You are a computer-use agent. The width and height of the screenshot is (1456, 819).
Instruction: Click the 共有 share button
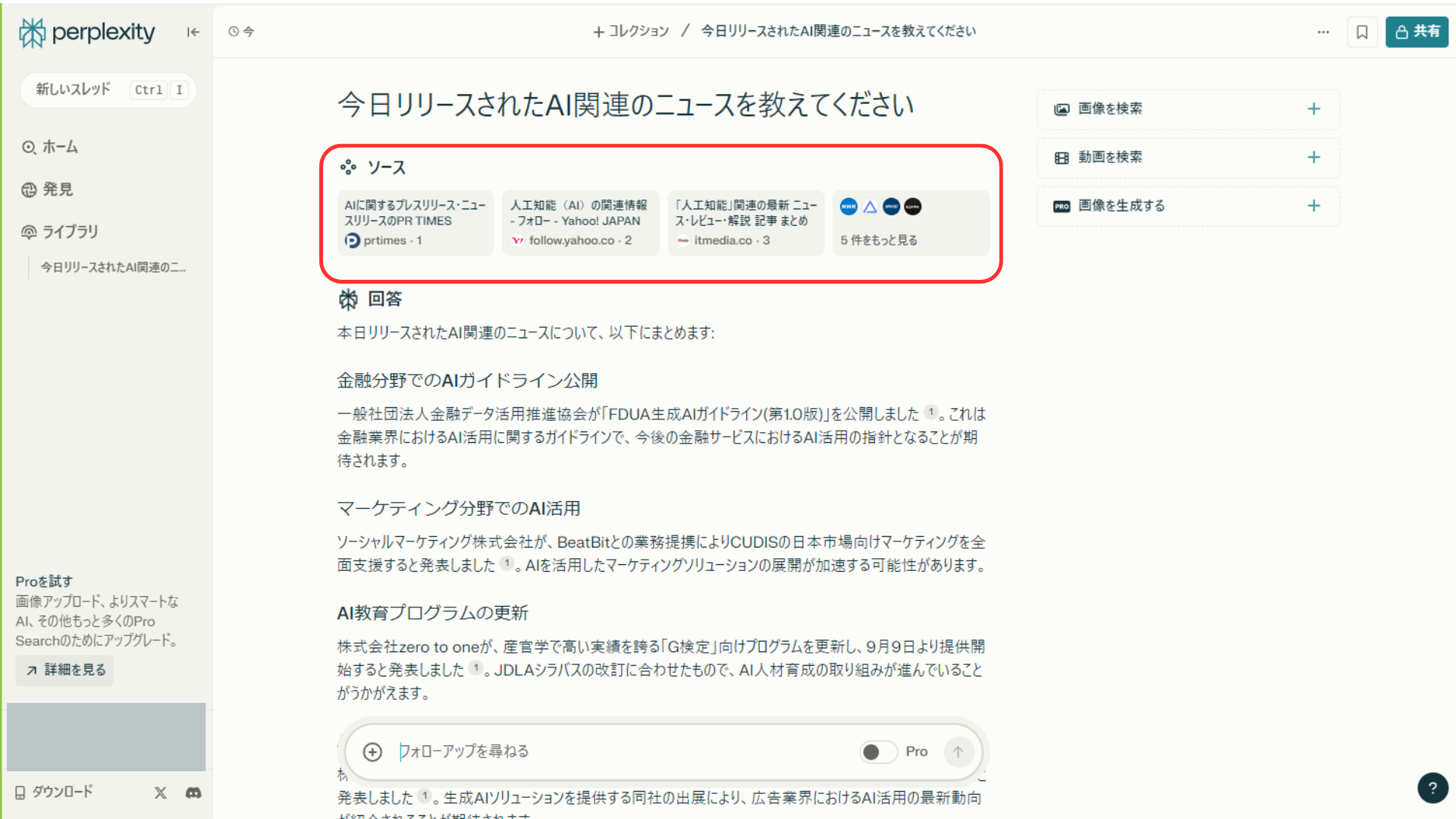click(1417, 32)
